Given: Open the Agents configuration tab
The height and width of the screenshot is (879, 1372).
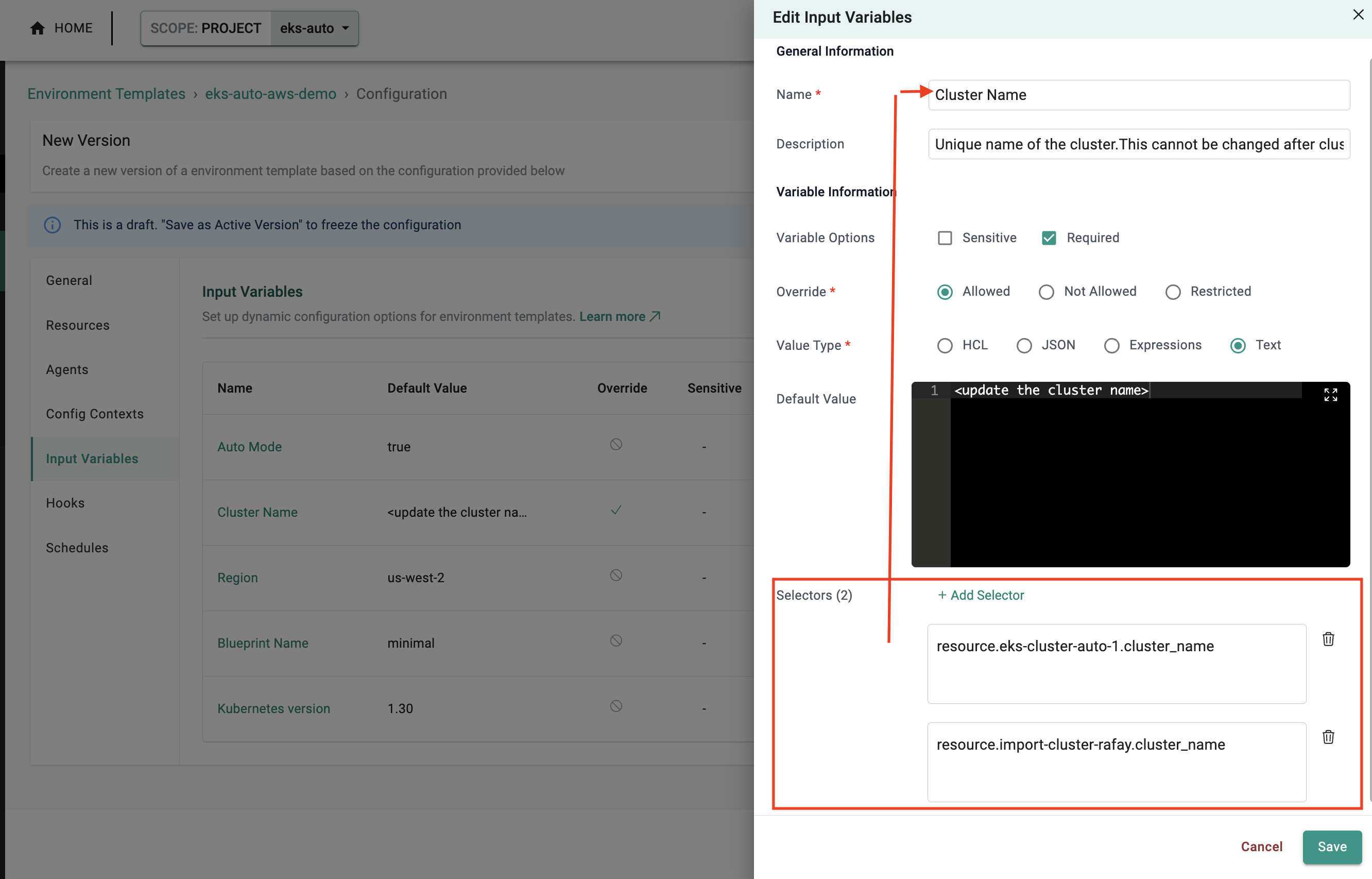Looking at the screenshot, I should point(67,369).
